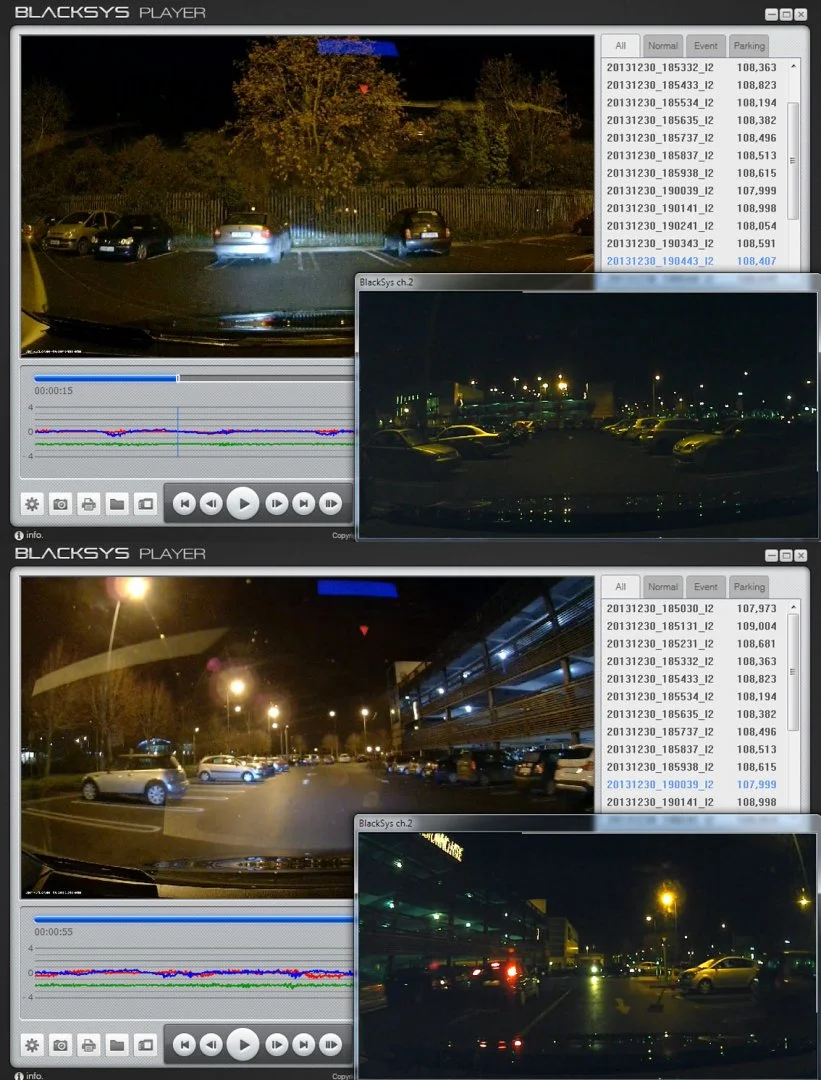
Task: Switch to Normal tab in upper player
Action: click(663, 45)
